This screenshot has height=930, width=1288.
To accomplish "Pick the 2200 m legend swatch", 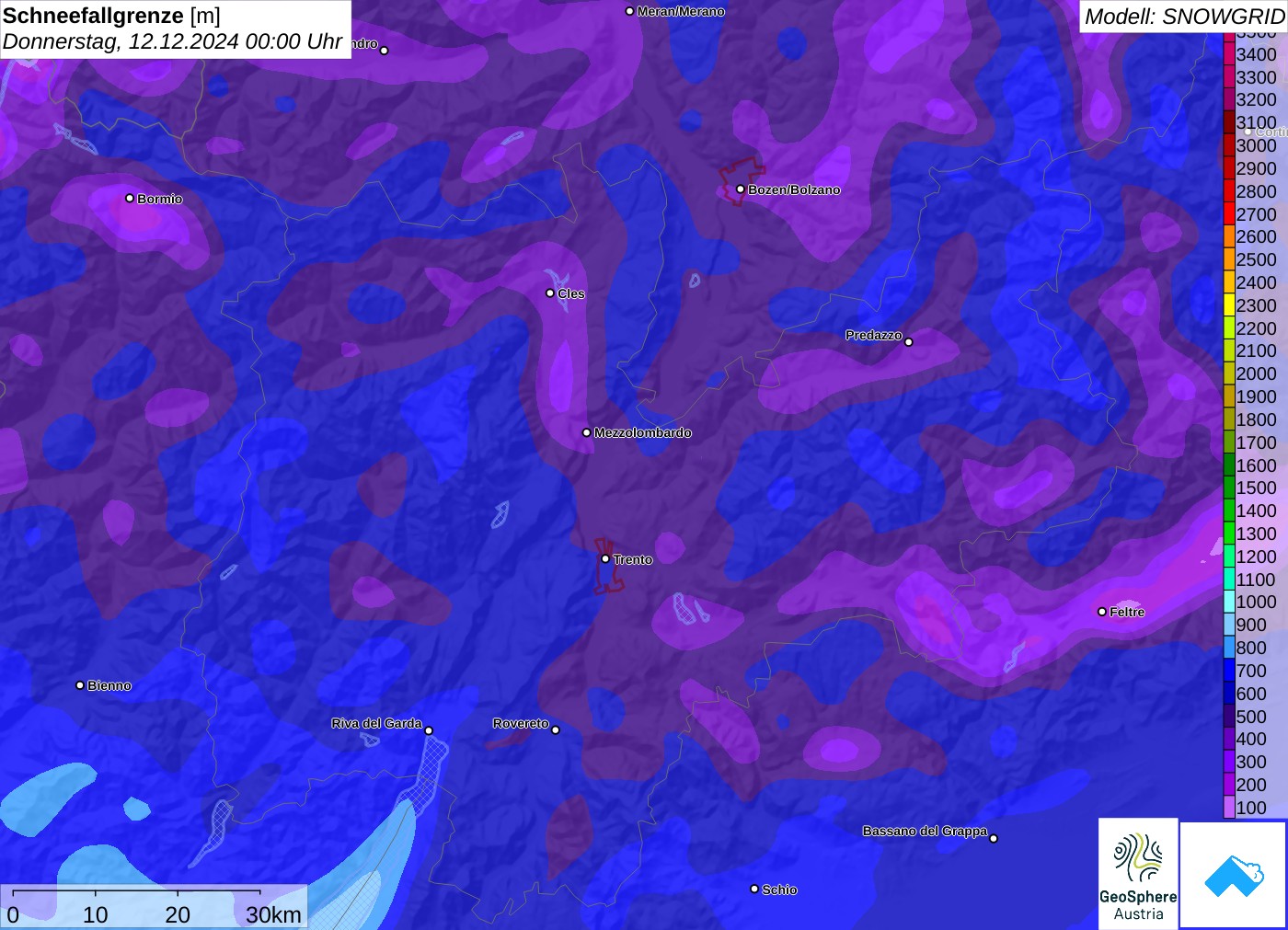I will point(1228,327).
